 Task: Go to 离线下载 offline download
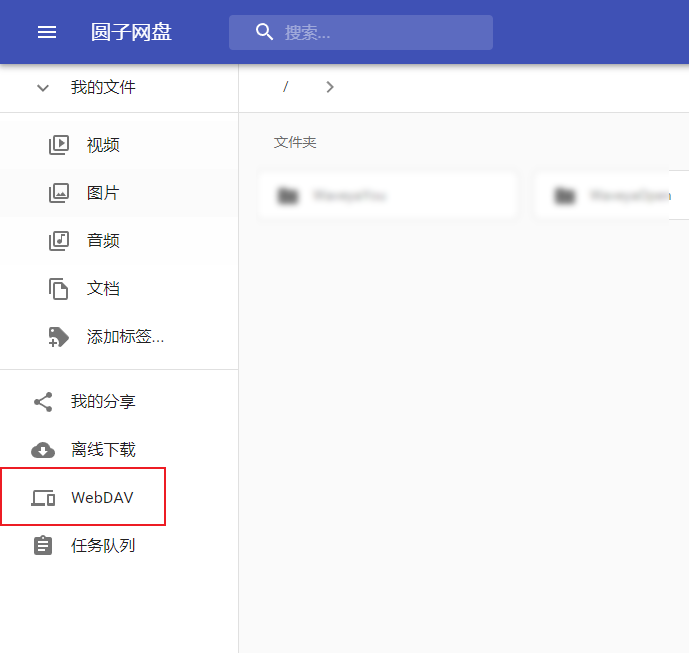(102, 450)
